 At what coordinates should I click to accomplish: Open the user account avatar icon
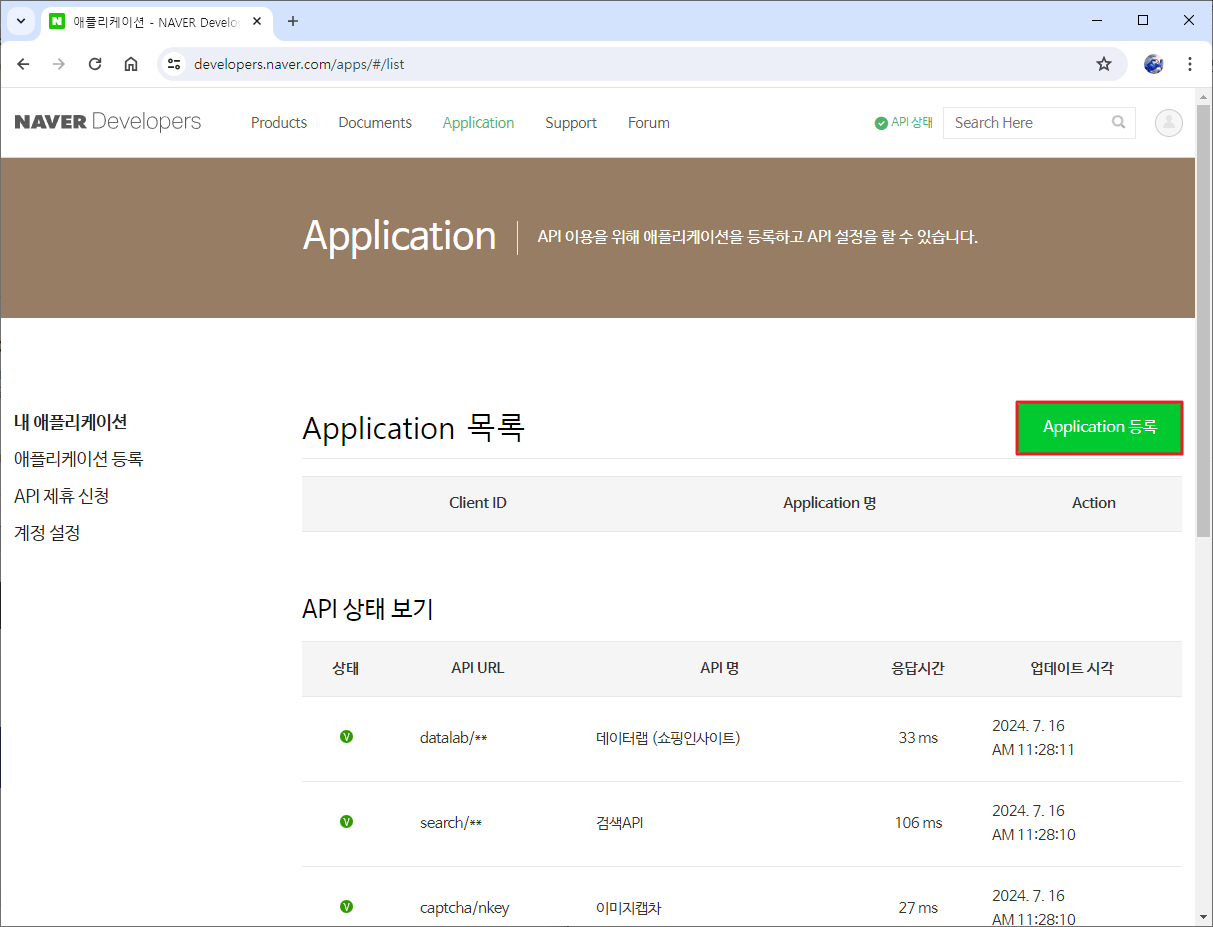point(1168,122)
